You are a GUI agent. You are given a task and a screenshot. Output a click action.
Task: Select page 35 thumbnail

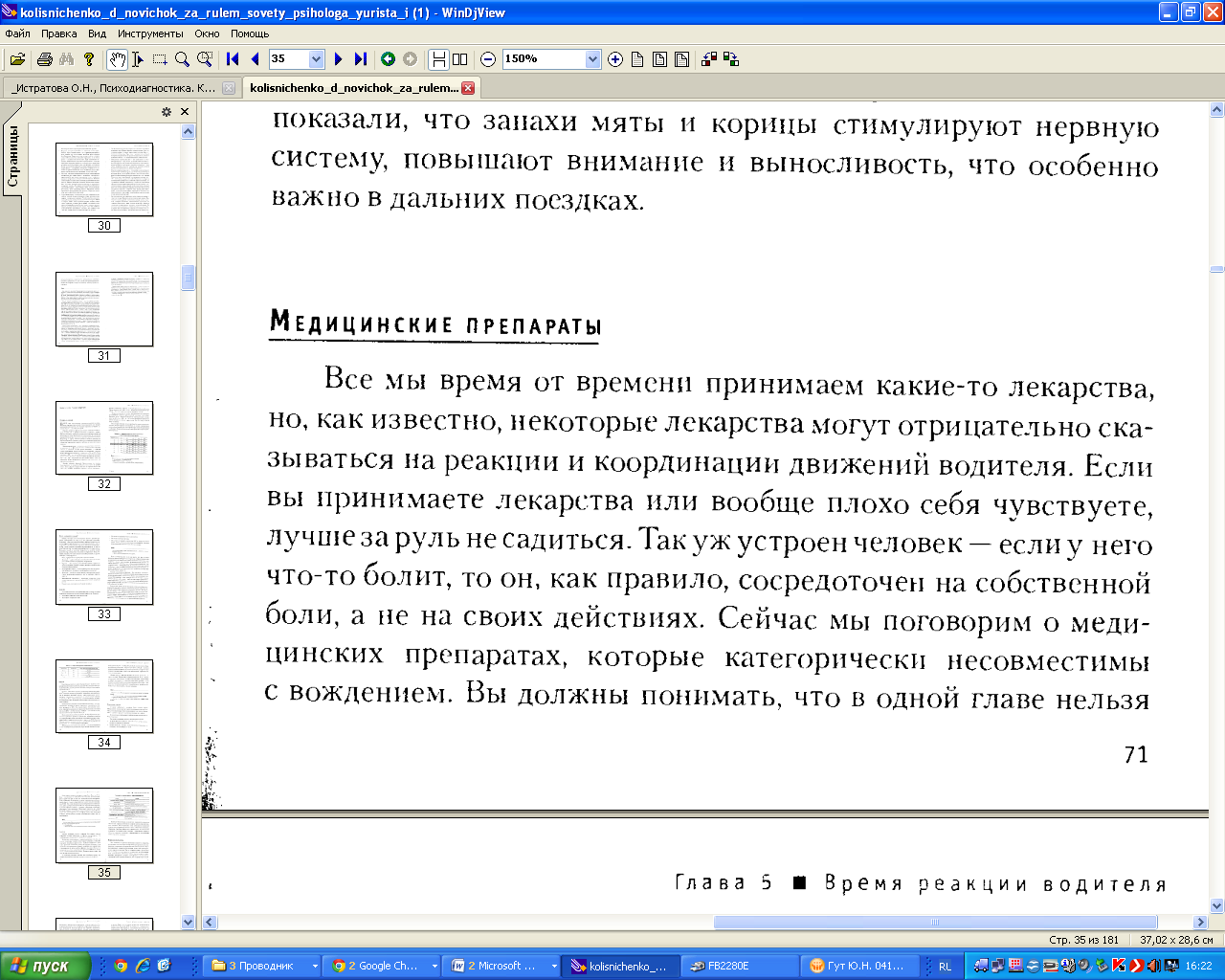104,826
